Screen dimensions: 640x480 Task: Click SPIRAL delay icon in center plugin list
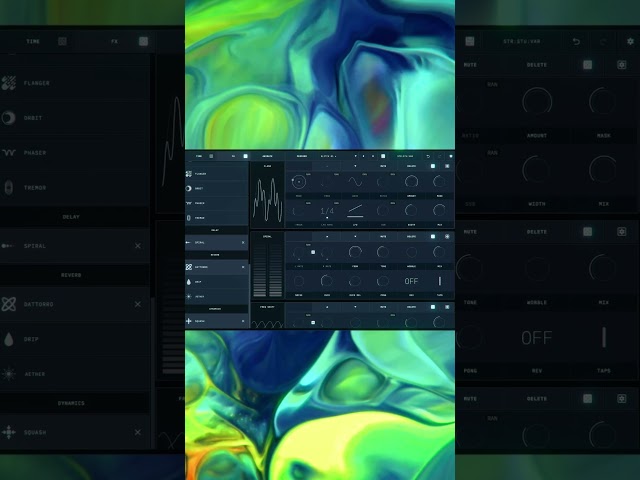[x=188, y=242]
